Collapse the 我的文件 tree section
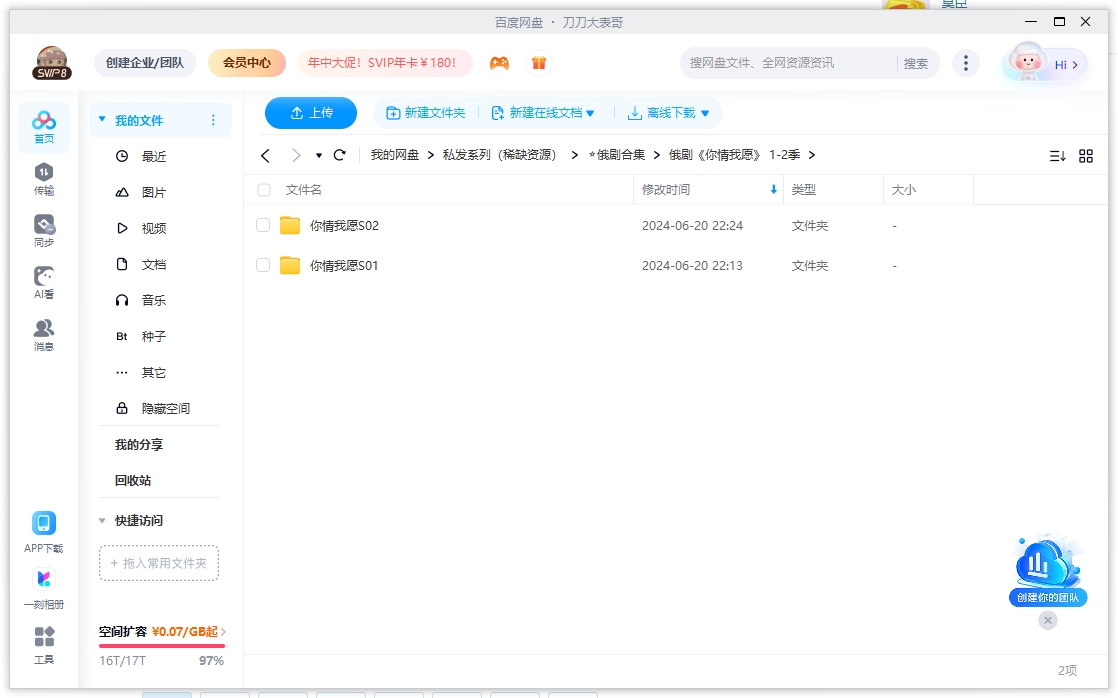The height and width of the screenshot is (698, 1118). click(x=101, y=120)
